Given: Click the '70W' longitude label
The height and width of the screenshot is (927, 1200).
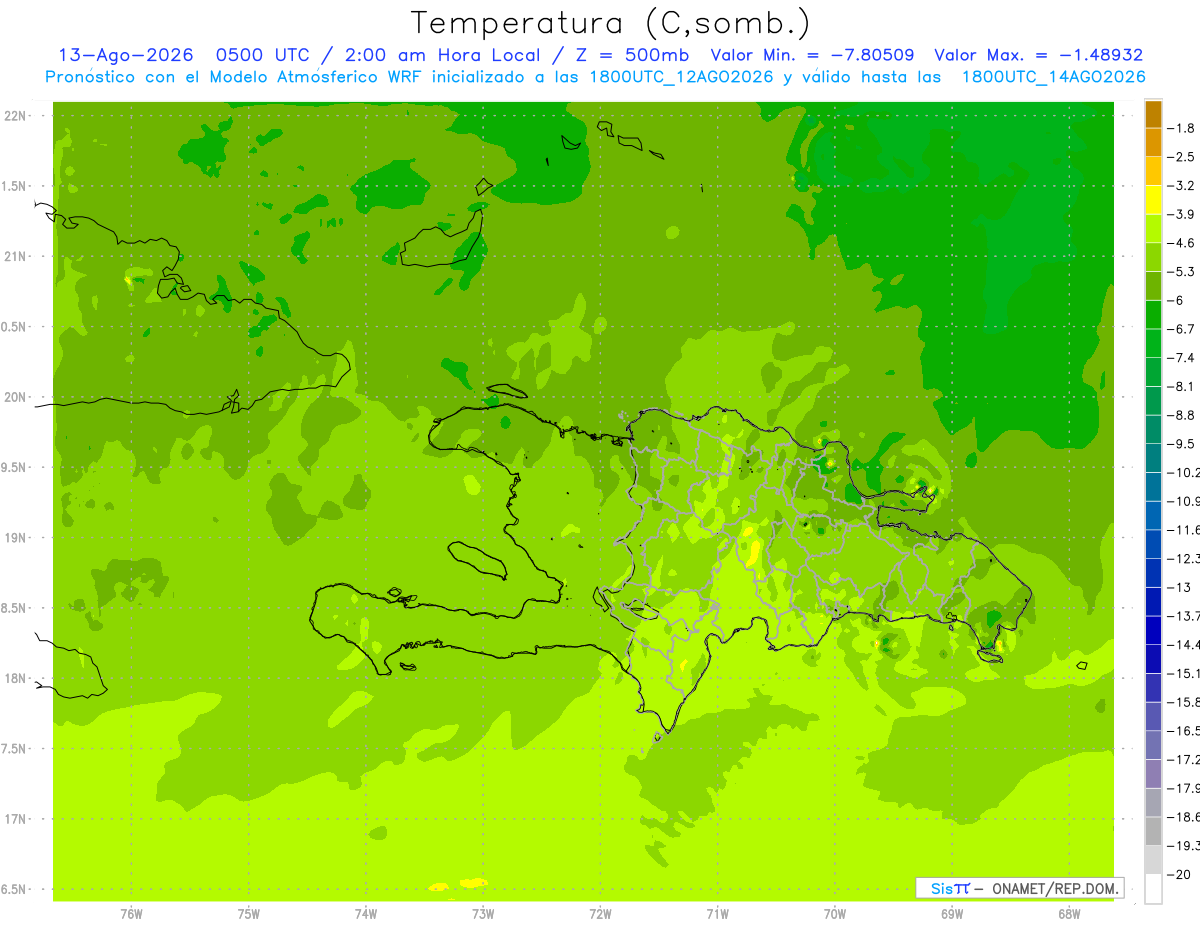Looking at the screenshot, I should tap(835, 914).
